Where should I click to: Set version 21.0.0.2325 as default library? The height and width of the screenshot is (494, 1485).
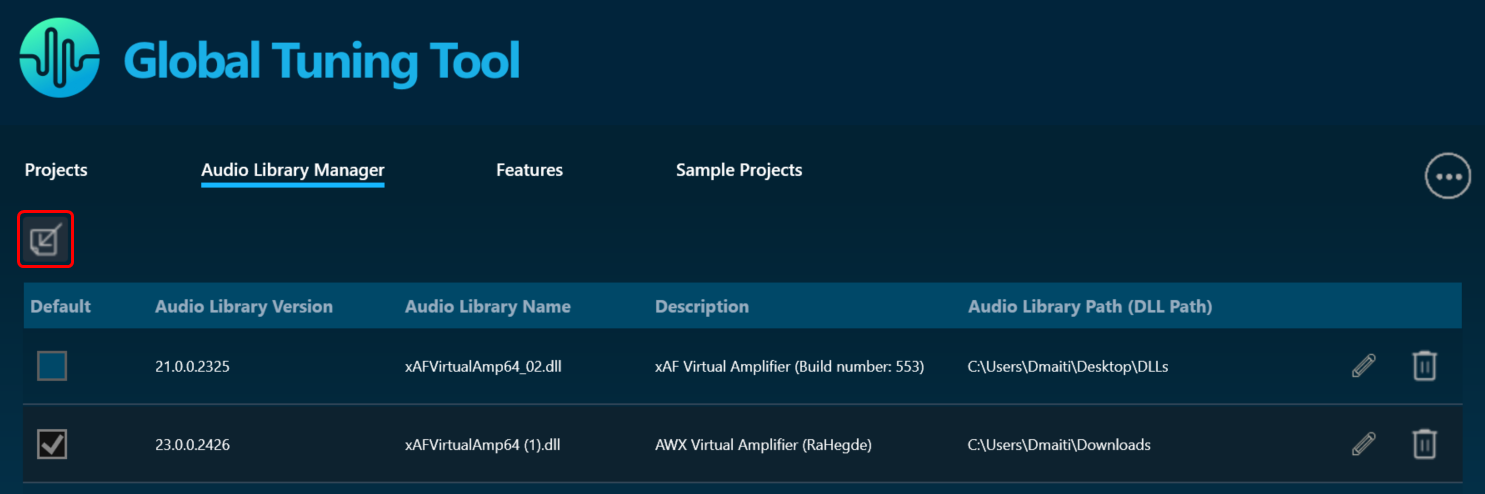tap(52, 366)
